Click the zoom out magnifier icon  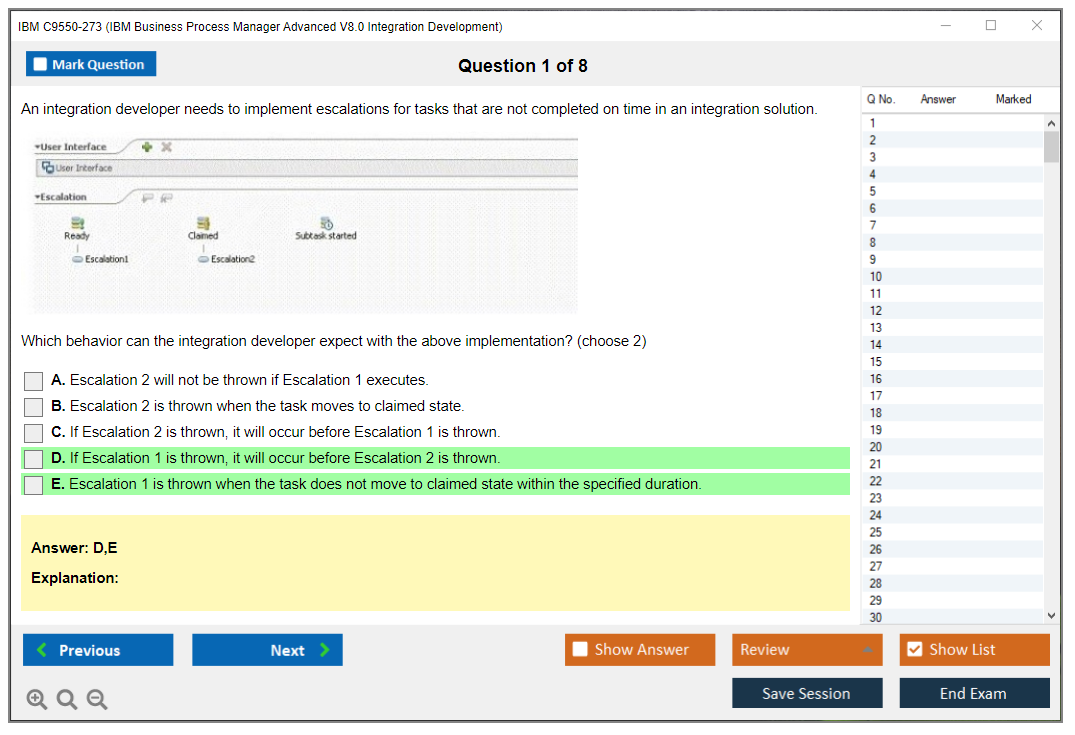click(97, 700)
